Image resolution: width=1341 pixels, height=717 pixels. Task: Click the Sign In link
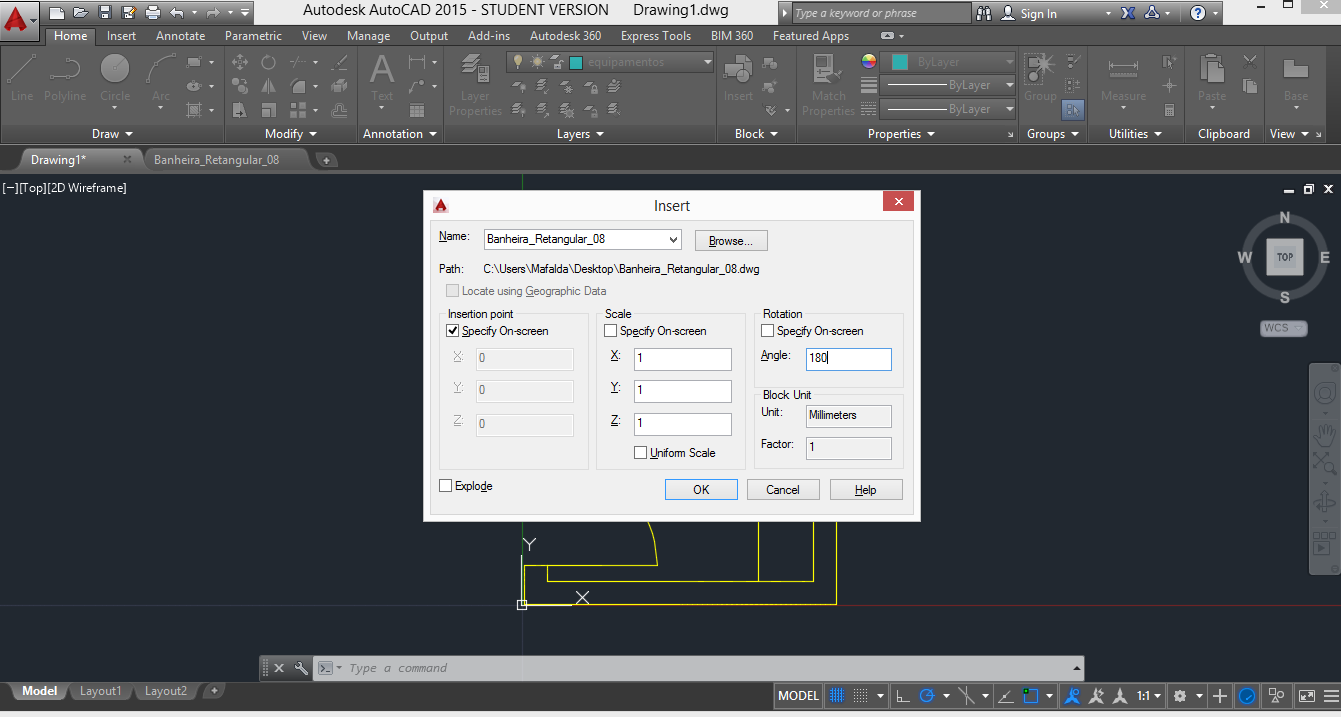[x=1038, y=14]
